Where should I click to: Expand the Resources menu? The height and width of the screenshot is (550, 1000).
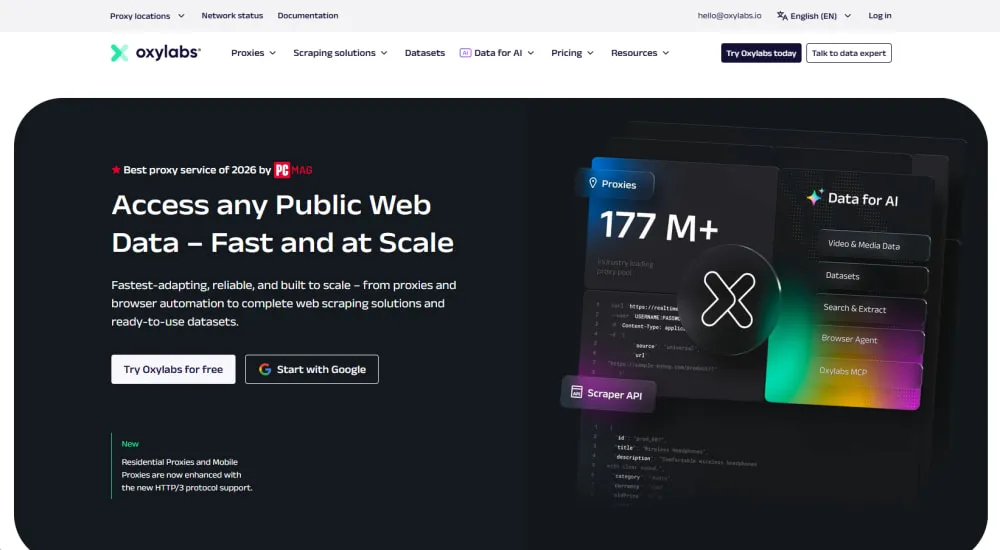coord(640,53)
